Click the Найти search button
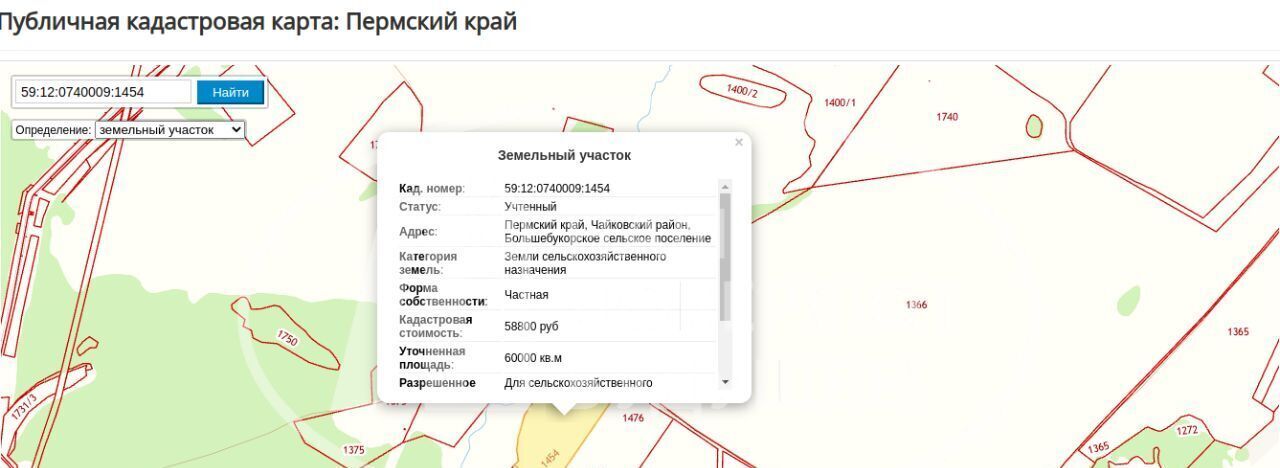The image size is (1280, 468). [230, 92]
